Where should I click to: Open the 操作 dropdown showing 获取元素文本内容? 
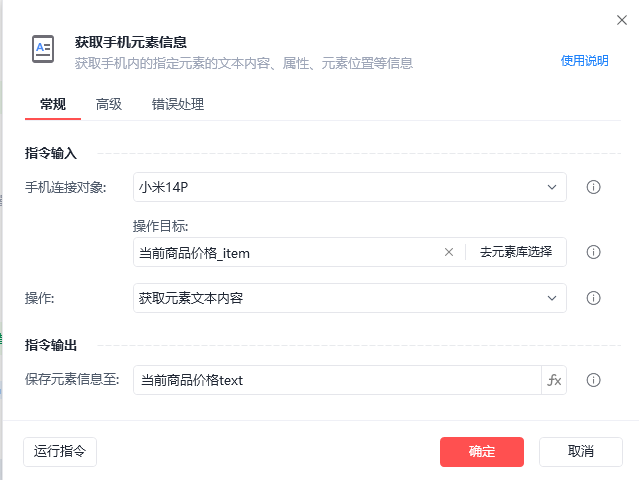tap(350, 298)
